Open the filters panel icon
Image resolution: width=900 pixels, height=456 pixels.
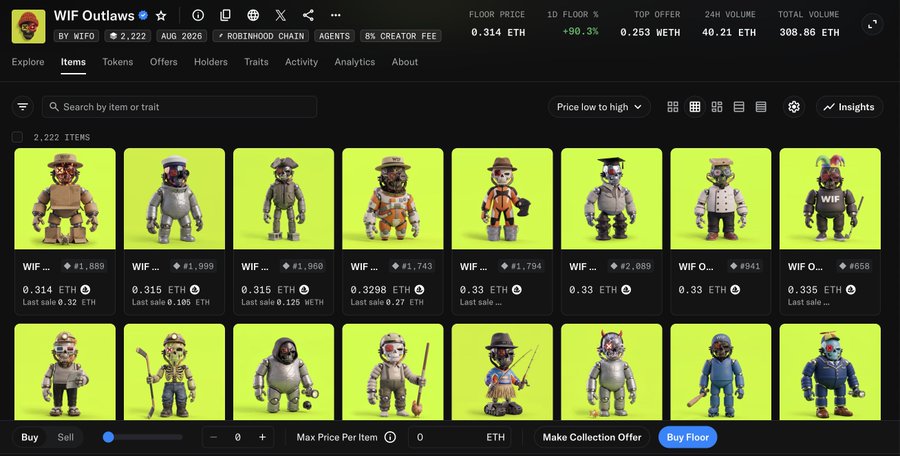click(x=22, y=107)
